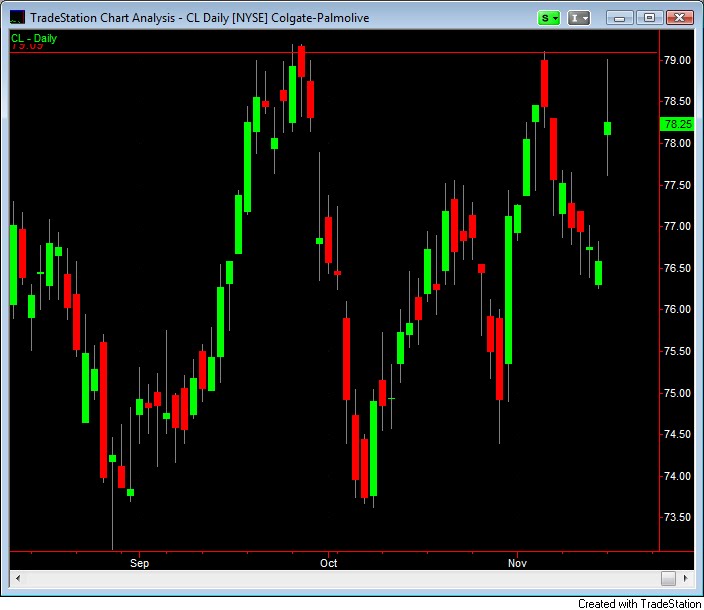
Task: Click the CL - Daily status label
Action: pyautogui.click(x=34, y=39)
